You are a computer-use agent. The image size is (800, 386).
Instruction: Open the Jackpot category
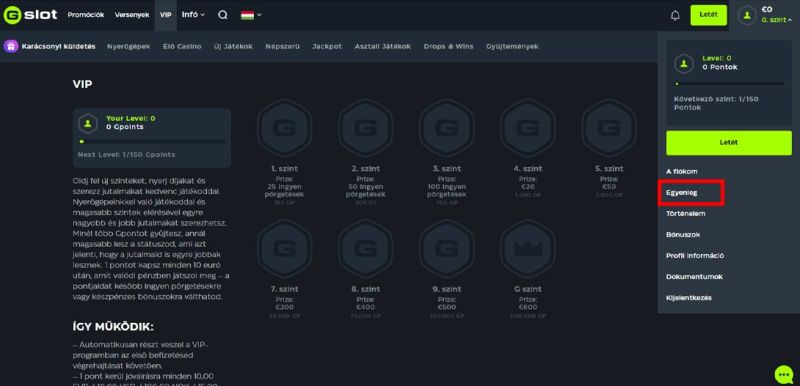(327, 46)
